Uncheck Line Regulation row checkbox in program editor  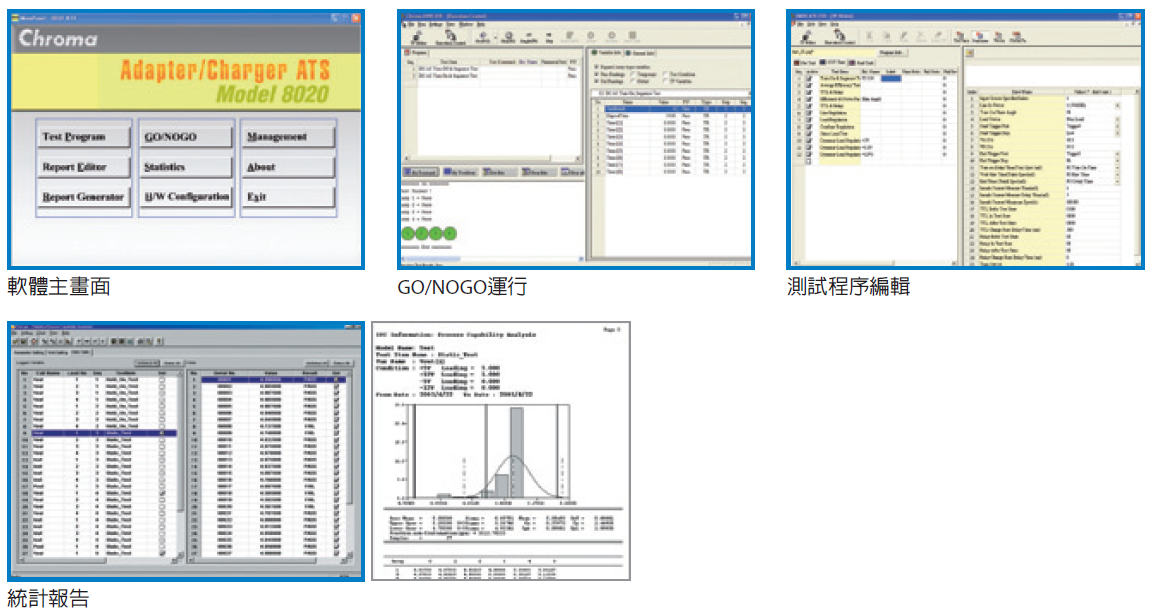tap(809, 113)
